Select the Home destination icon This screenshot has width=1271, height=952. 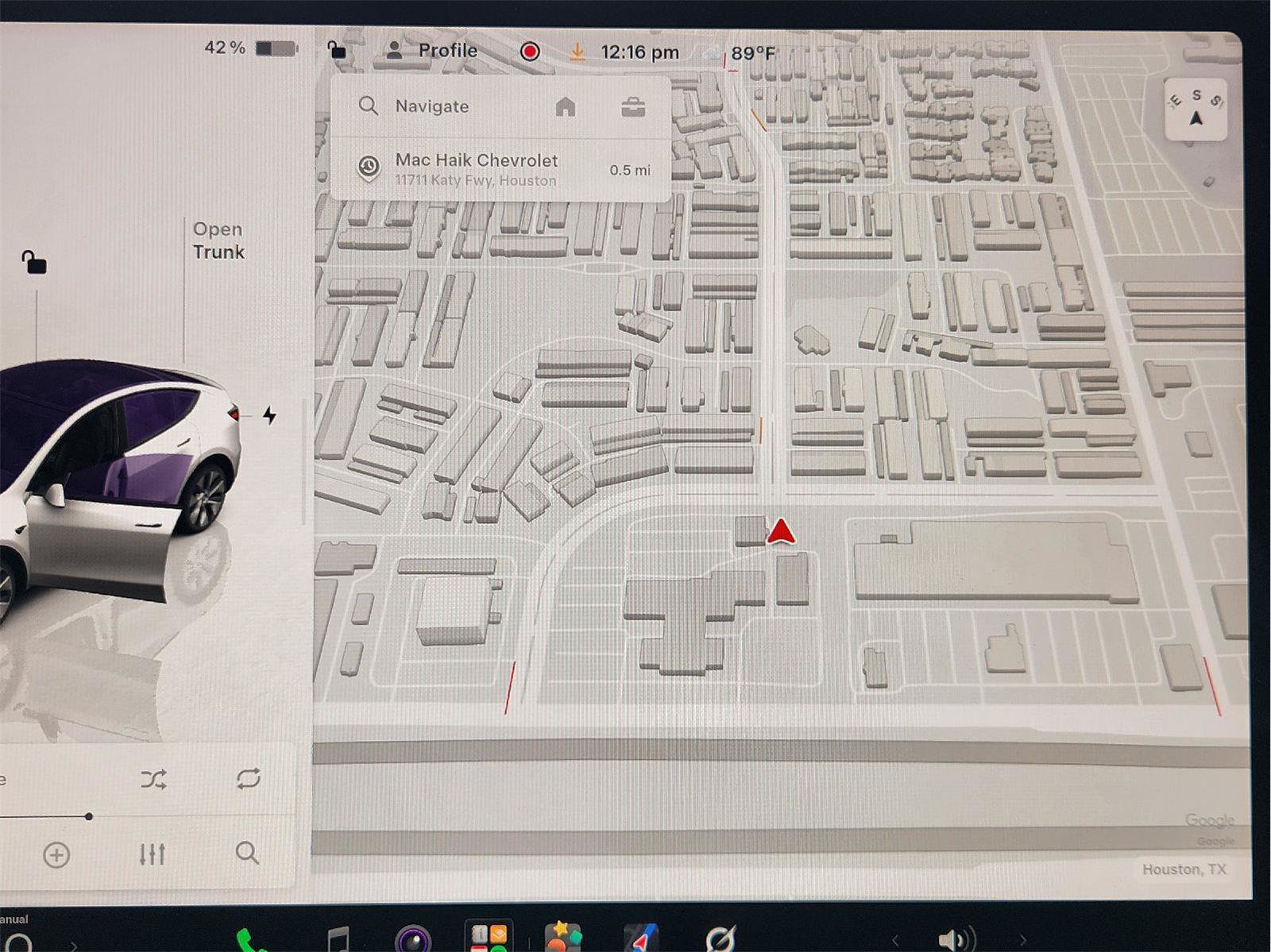pos(565,106)
